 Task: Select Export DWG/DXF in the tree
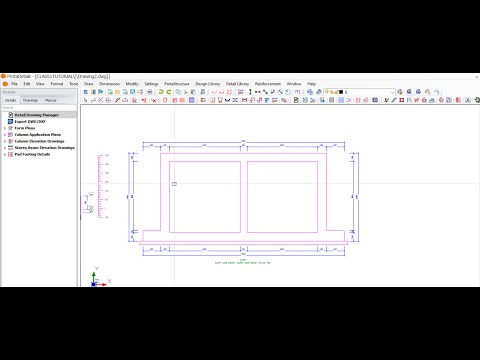click(30, 121)
